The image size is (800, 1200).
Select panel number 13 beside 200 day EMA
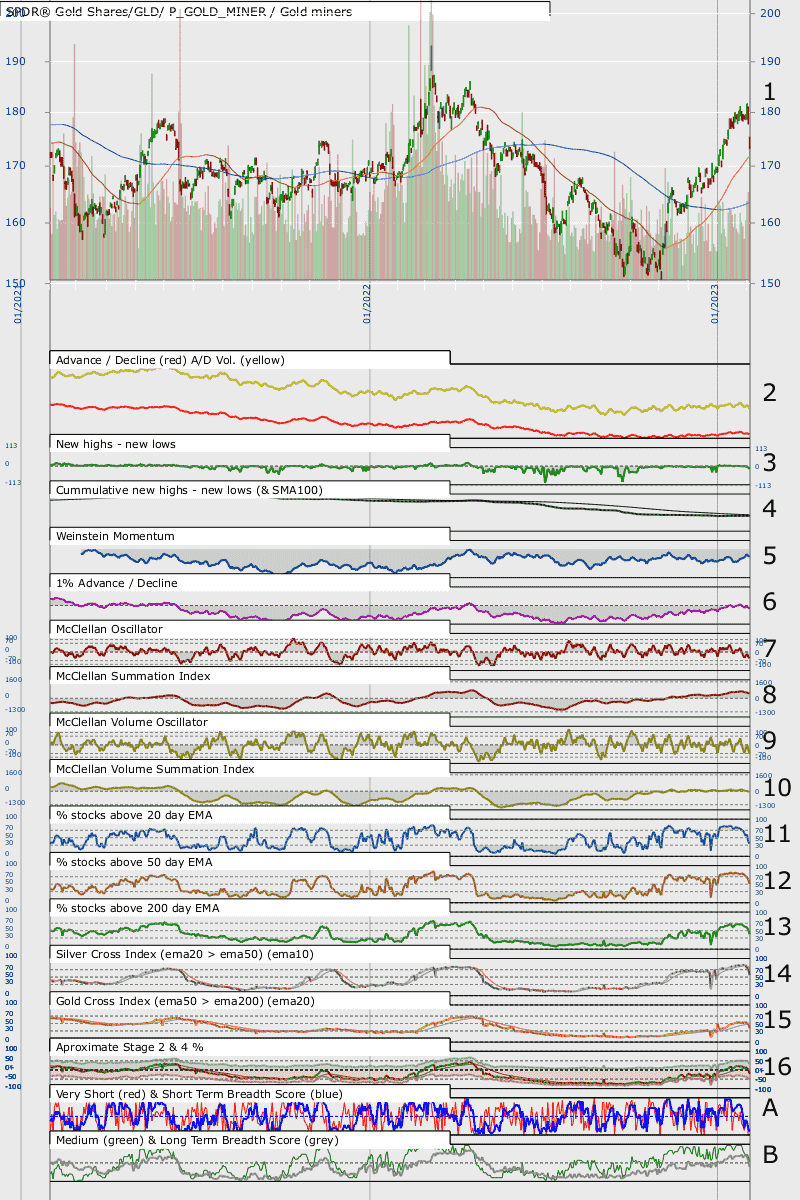pos(776,927)
